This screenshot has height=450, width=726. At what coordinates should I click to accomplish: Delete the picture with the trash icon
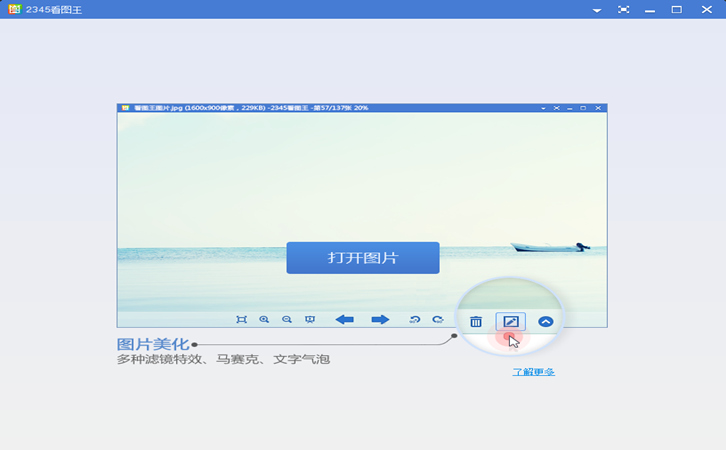pyautogui.click(x=476, y=322)
